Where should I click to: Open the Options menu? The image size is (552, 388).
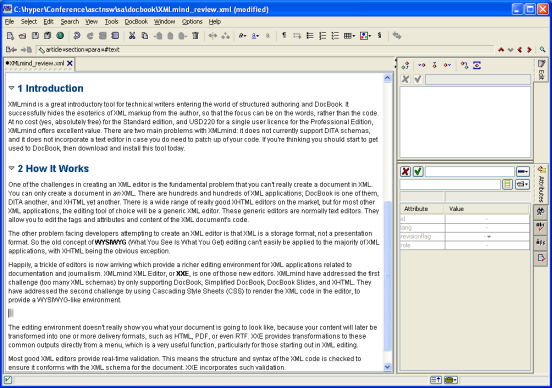192,22
